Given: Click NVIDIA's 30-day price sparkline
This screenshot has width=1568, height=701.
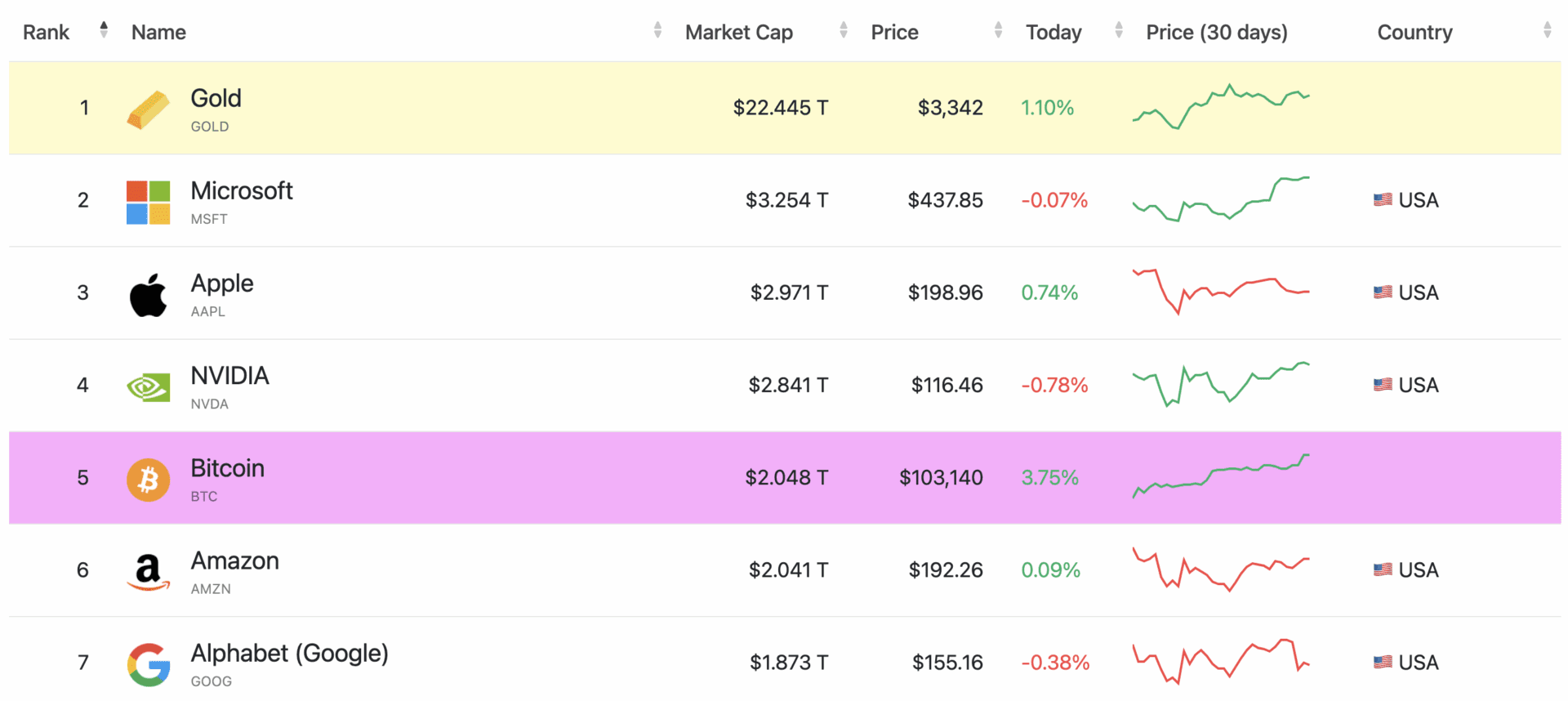Looking at the screenshot, I should 1221,384.
